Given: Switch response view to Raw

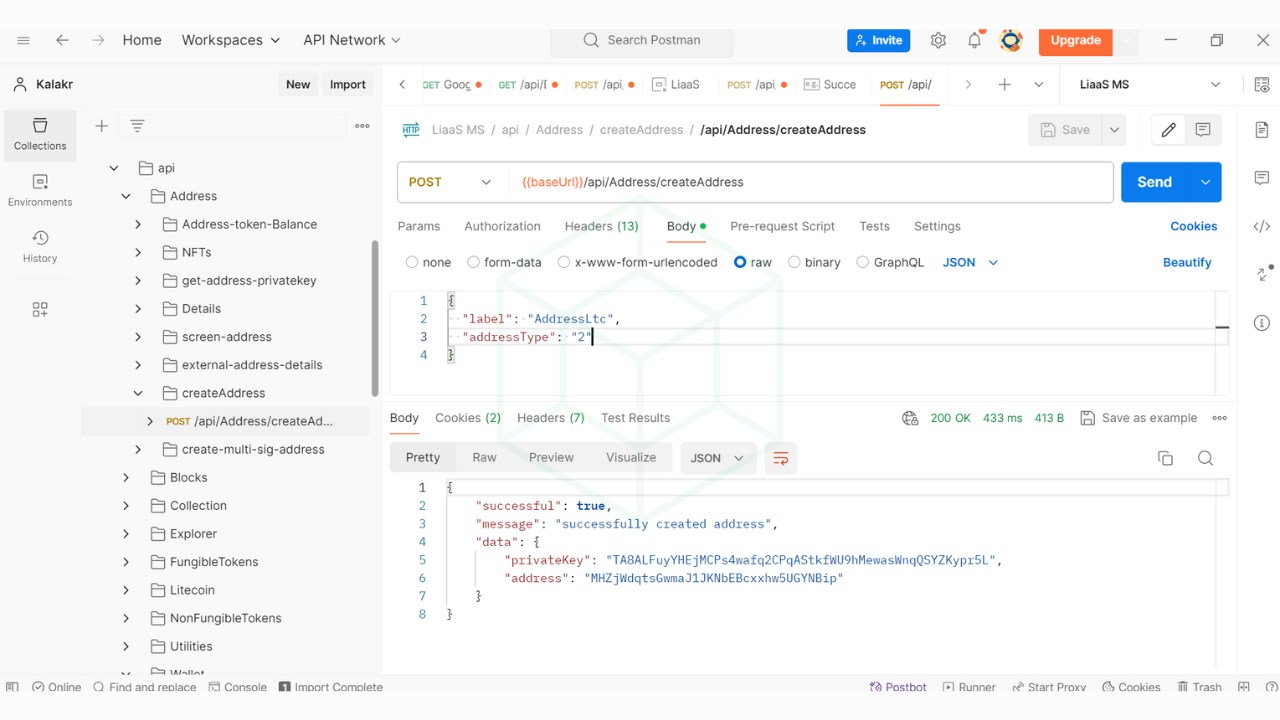Looking at the screenshot, I should tap(484, 458).
